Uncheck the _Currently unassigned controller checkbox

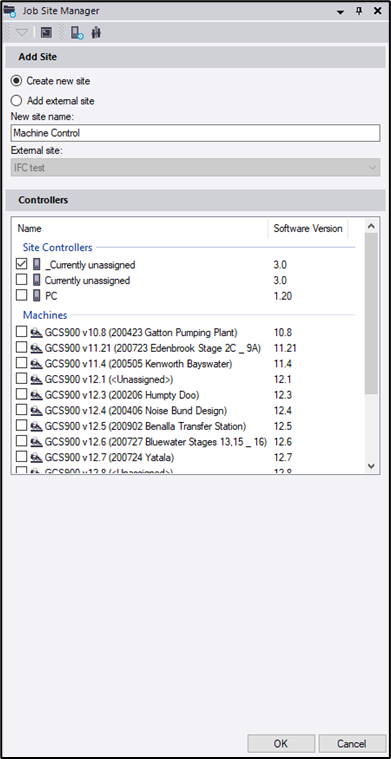[x=21, y=264]
